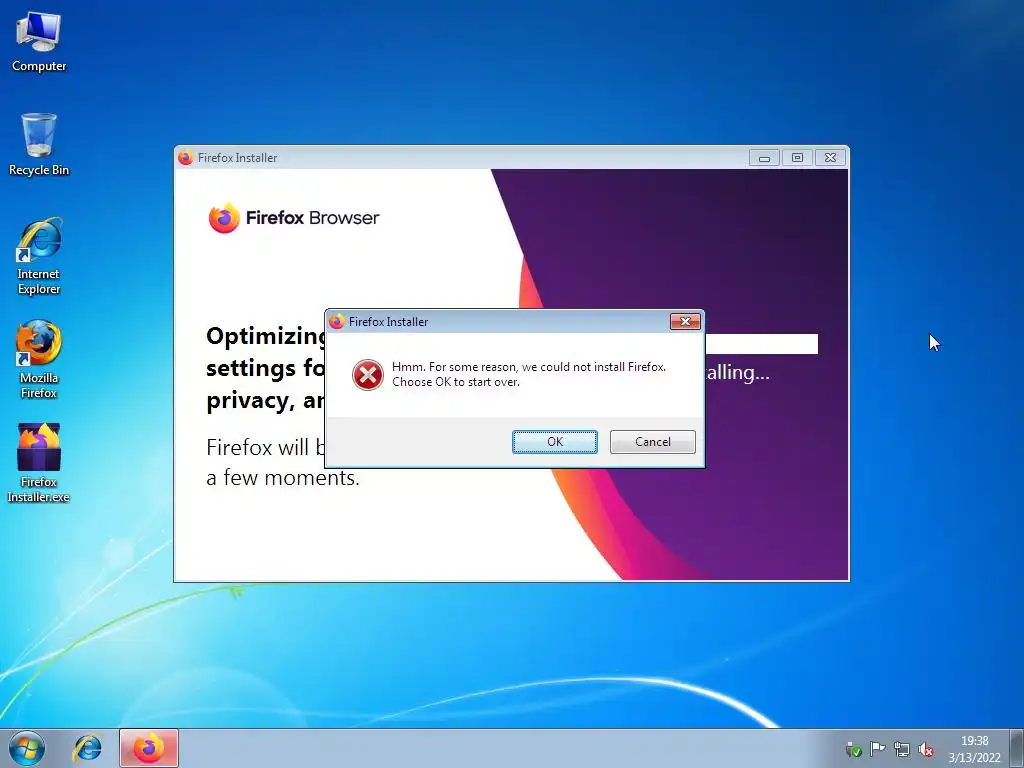1024x768 pixels.
Task: Click the Firefox icon in main installer title bar
Action: [185, 157]
